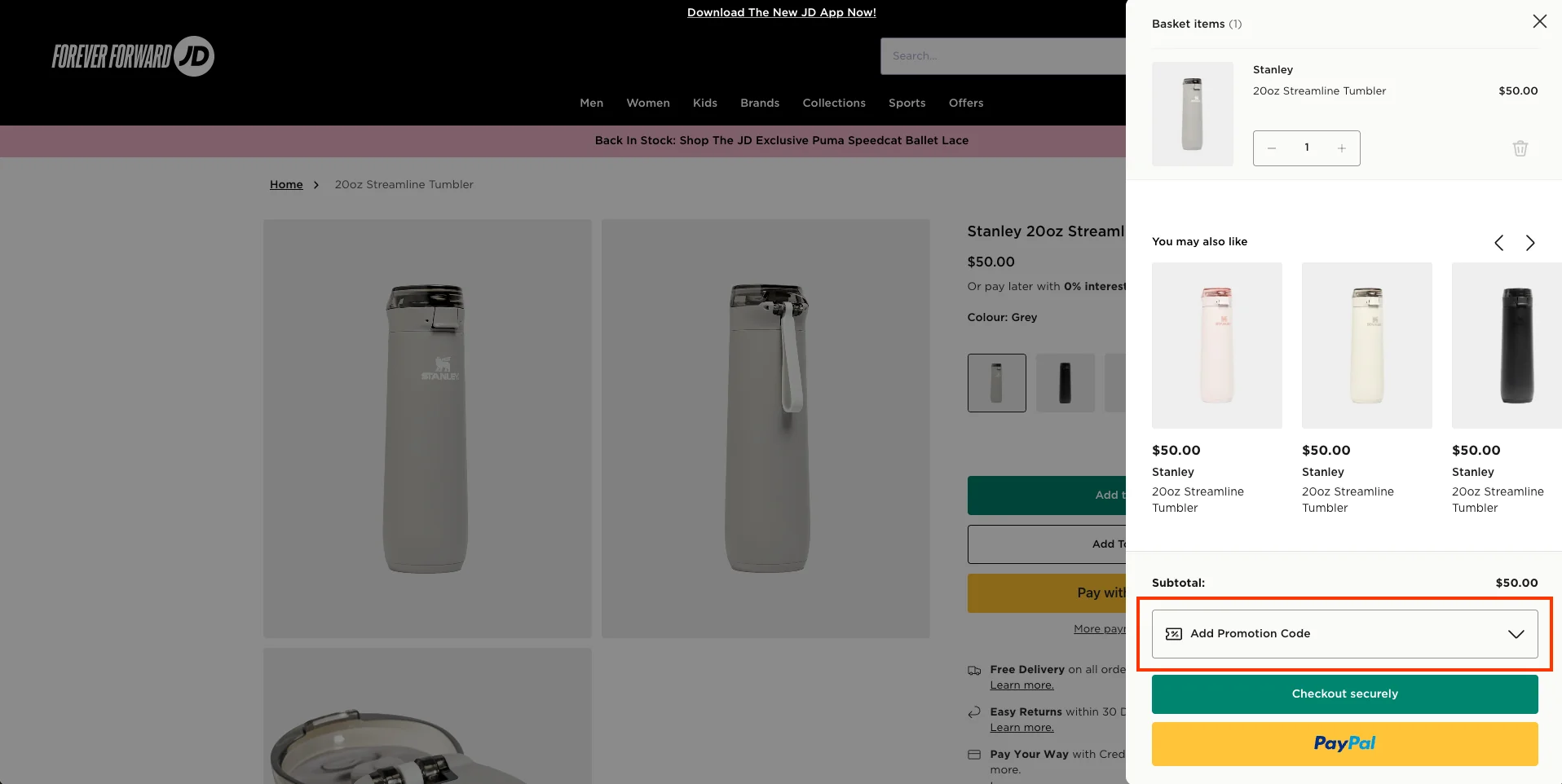Image resolution: width=1562 pixels, height=784 pixels.
Task: Open the cream Stanley tumbler recommendation
Action: point(1367,346)
